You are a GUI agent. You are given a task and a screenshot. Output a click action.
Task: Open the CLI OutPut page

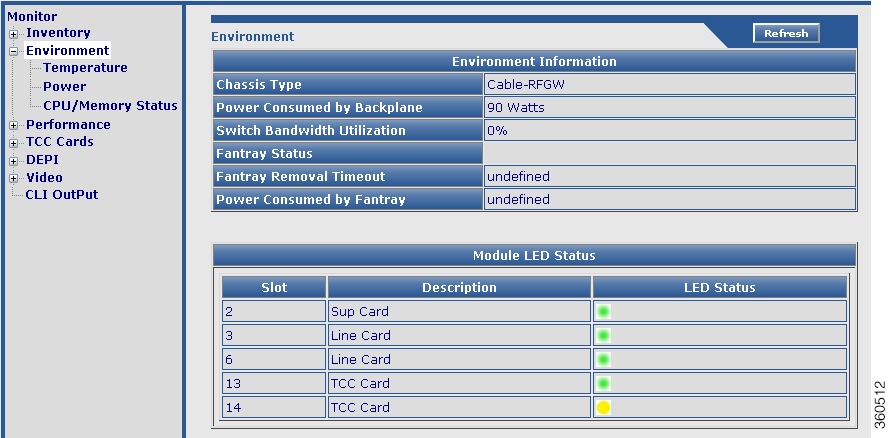62,194
